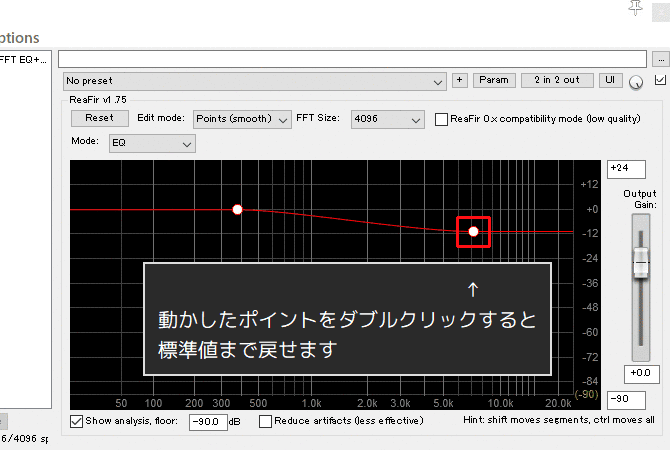Viewport: 670px width, 450px height.
Task: Enable Reduce artifacts checkbox
Action: pos(265,421)
